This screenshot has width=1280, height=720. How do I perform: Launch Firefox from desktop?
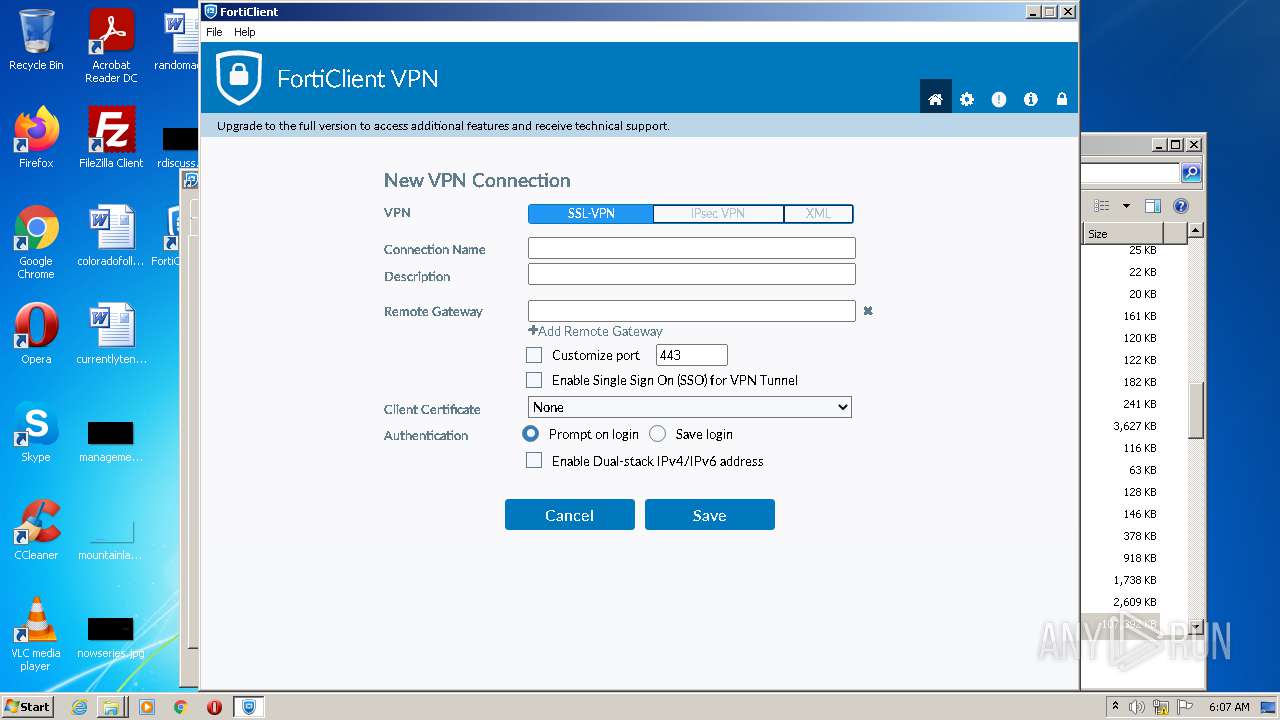point(36,138)
